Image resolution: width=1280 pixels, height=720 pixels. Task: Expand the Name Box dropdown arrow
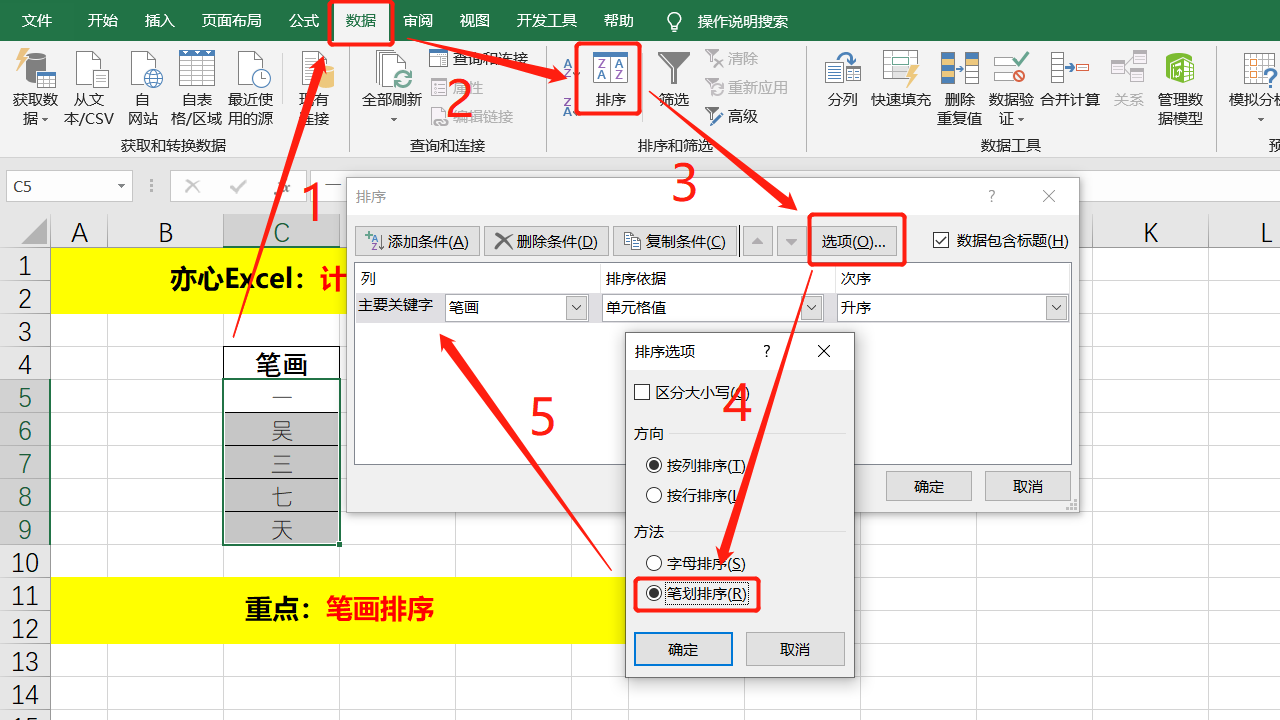121,186
